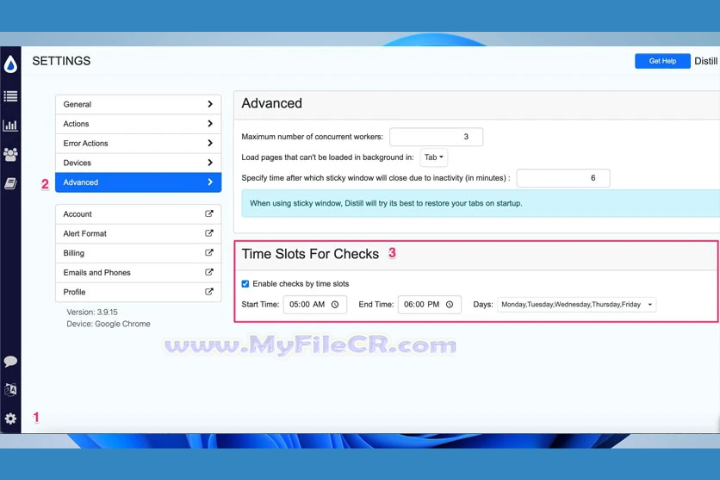Open the bar chart stats icon
Viewport: 720px width, 480px height.
pos(11,125)
